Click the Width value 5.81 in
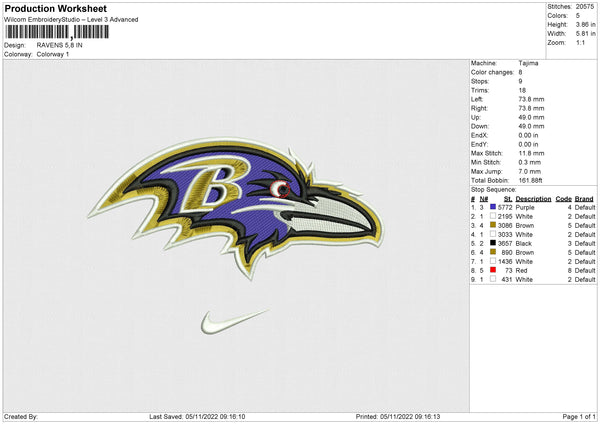The width and height of the screenshot is (600, 424). coord(585,34)
